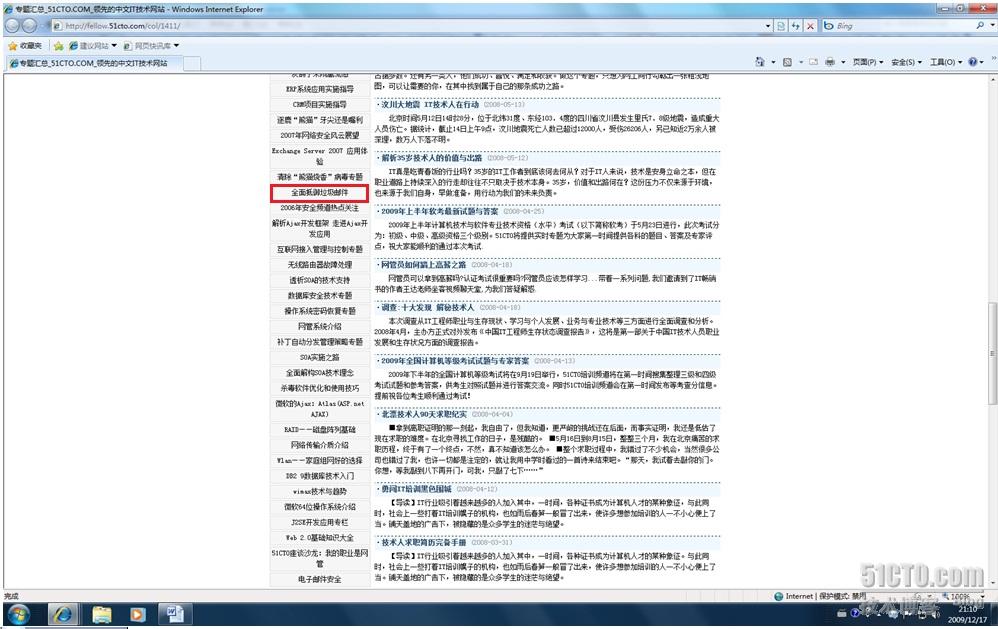Open sidebar link 操作系统密码恢复专题

(320, 311)
